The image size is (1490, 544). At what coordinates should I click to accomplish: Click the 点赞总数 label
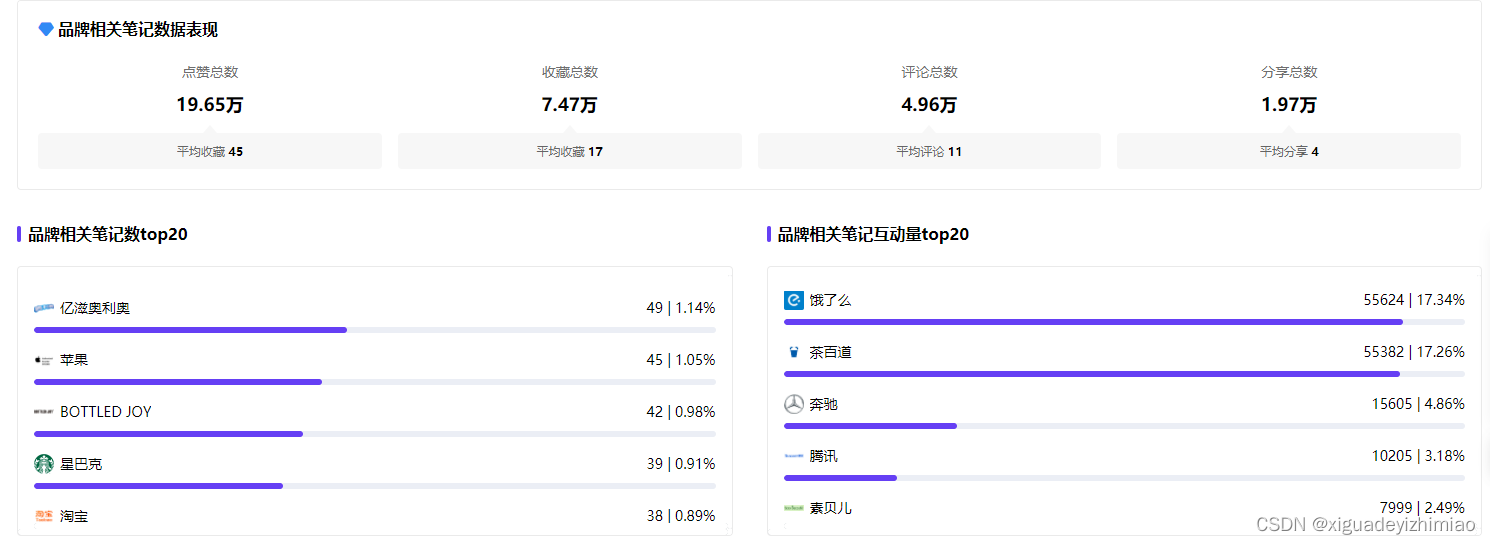[210, 72]
